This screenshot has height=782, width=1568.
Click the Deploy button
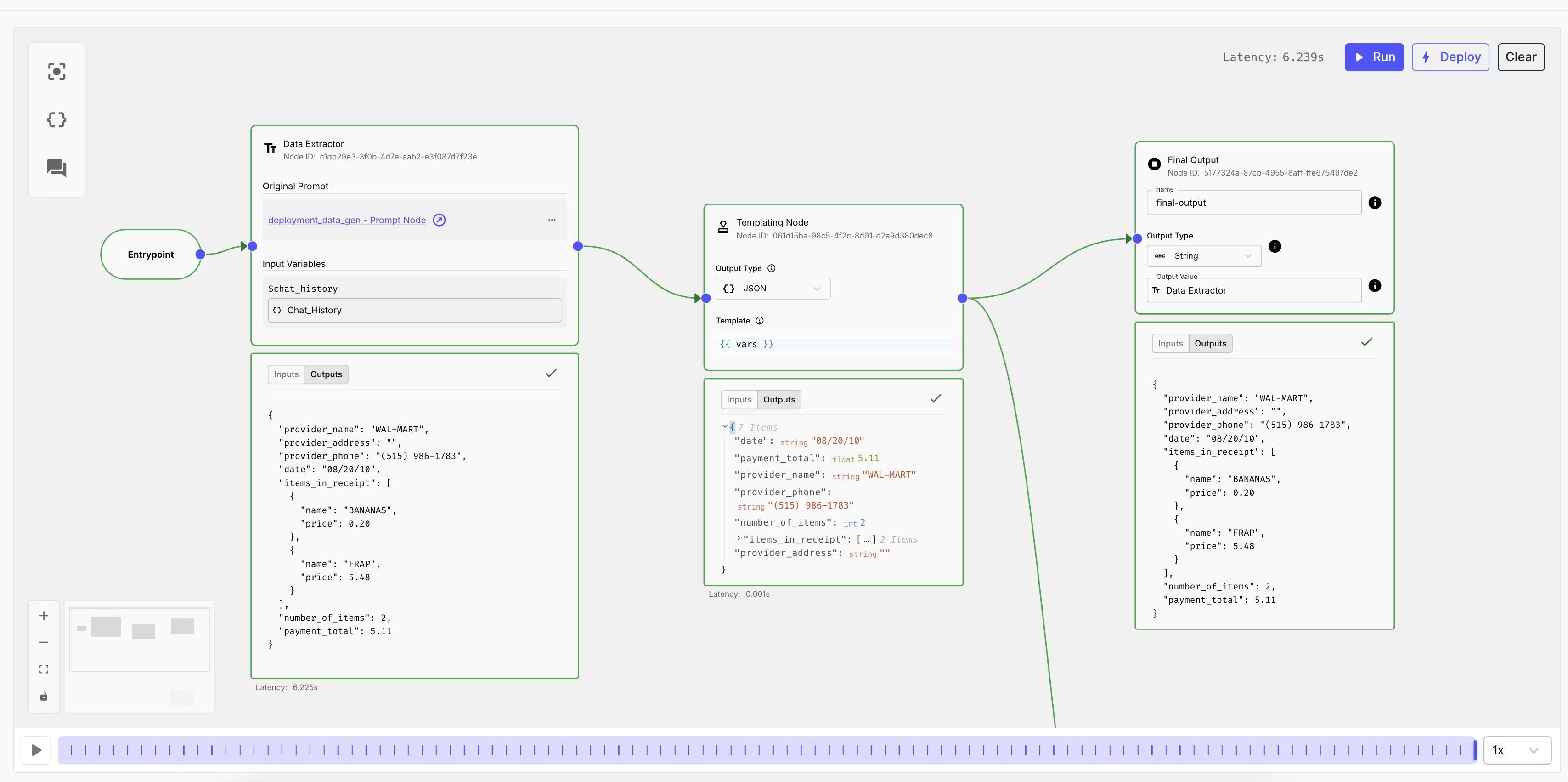click(x=1450, y=57)
